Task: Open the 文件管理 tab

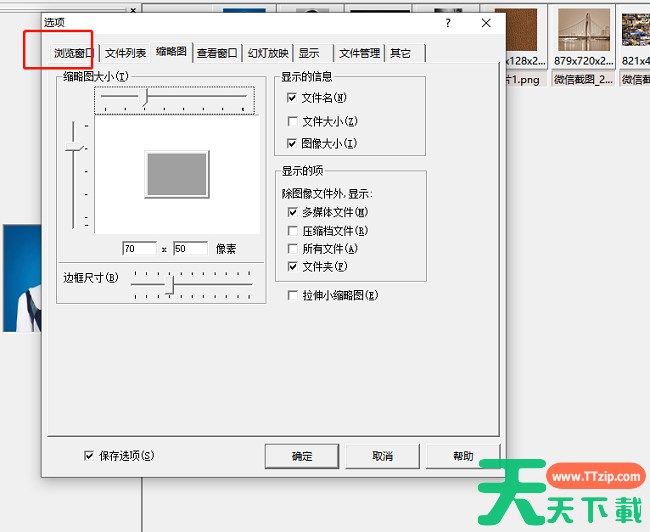Action: 359,53
